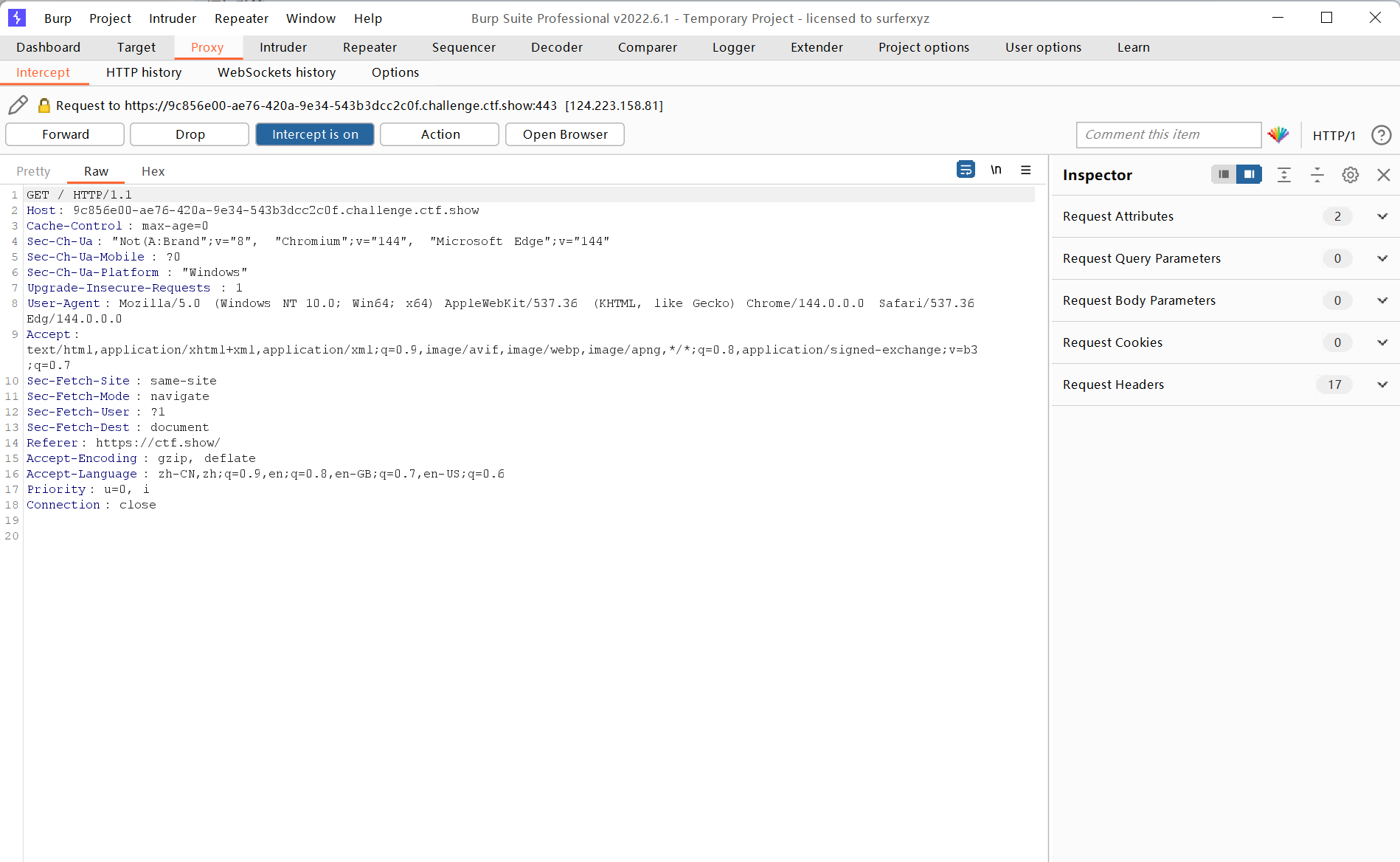Toggle the Intercept is on button

tap(315, 134)
